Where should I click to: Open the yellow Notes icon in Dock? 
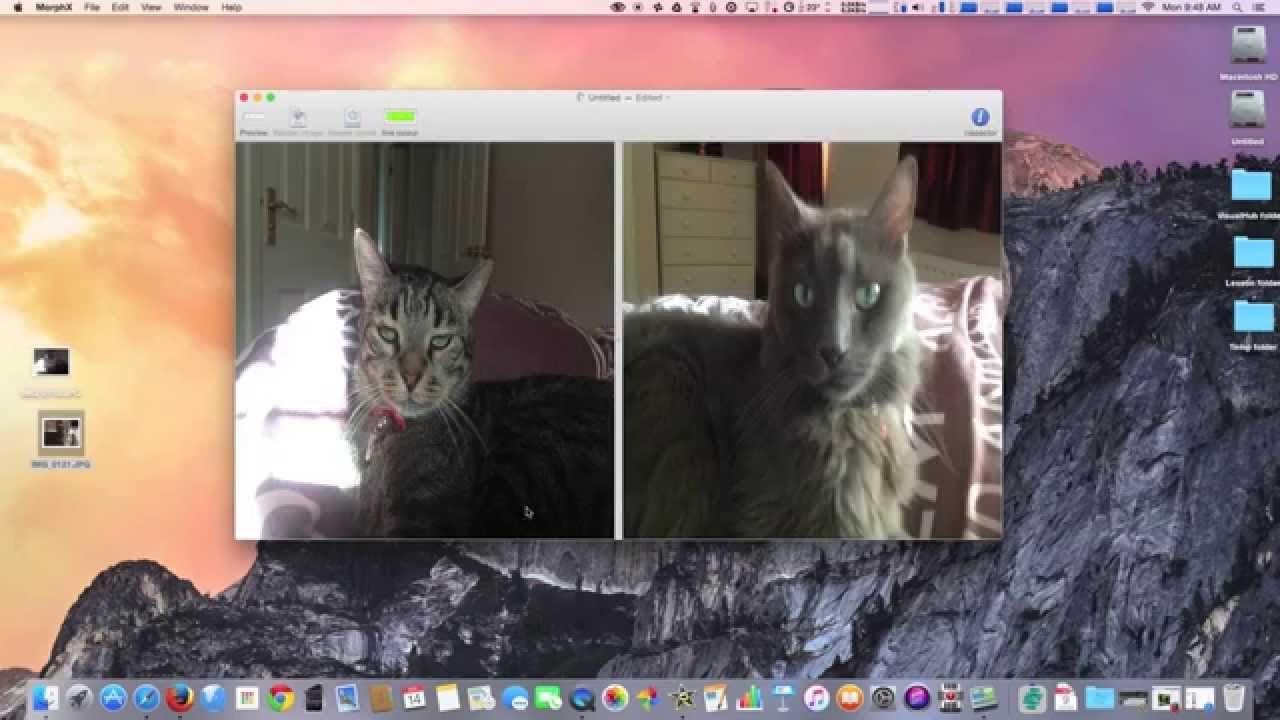tap(448, 697)
